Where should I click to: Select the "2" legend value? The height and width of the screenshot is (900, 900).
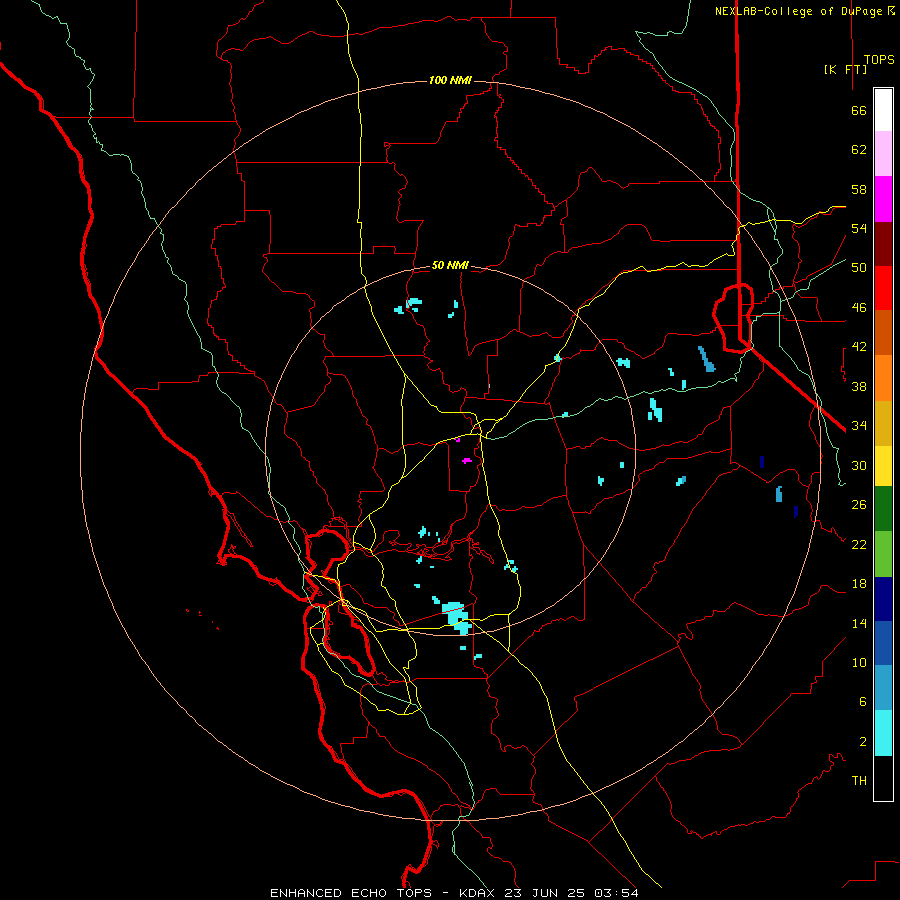[863, 742]
